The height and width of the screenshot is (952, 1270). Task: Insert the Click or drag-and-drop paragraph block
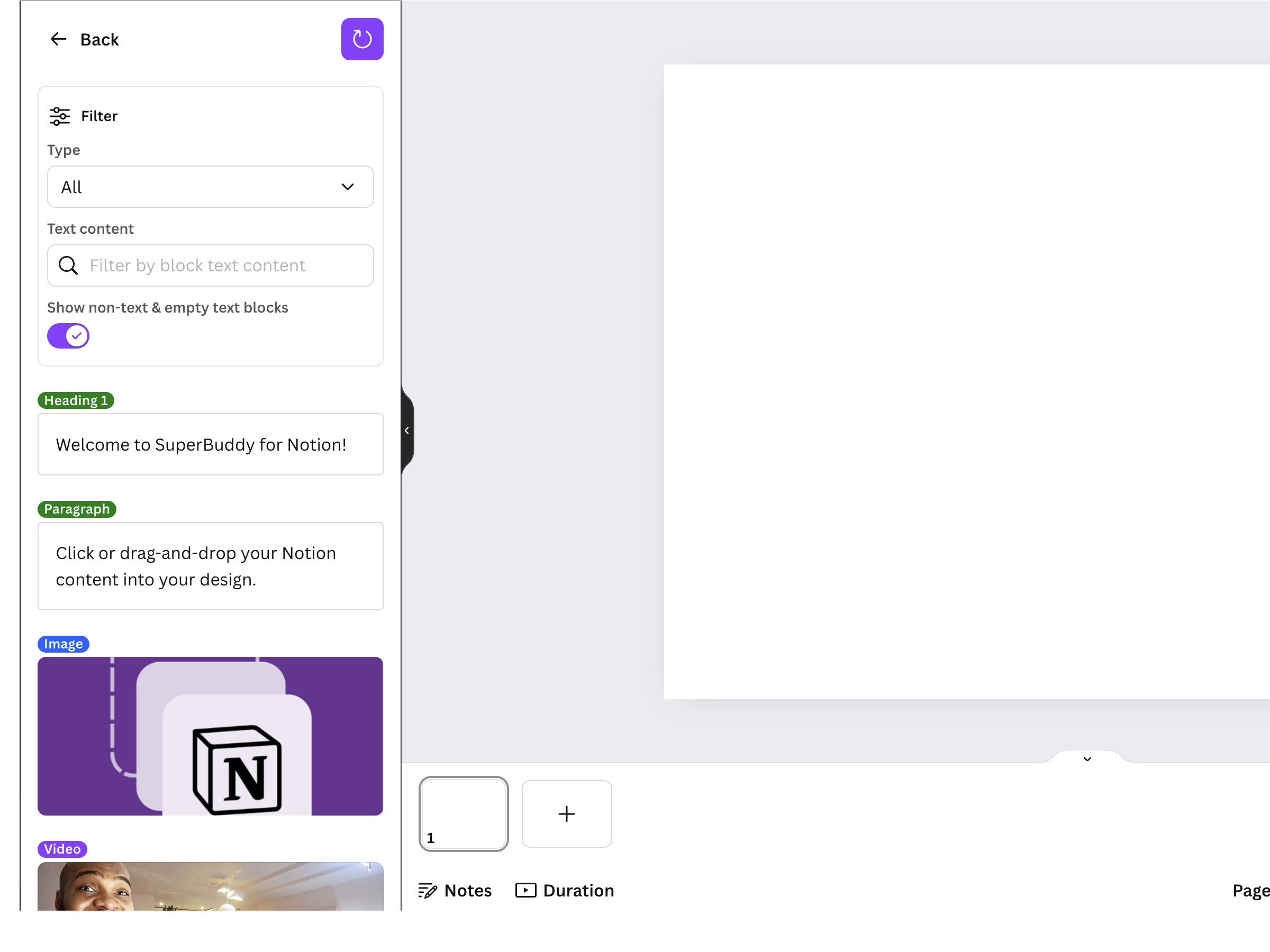point(210,566)
